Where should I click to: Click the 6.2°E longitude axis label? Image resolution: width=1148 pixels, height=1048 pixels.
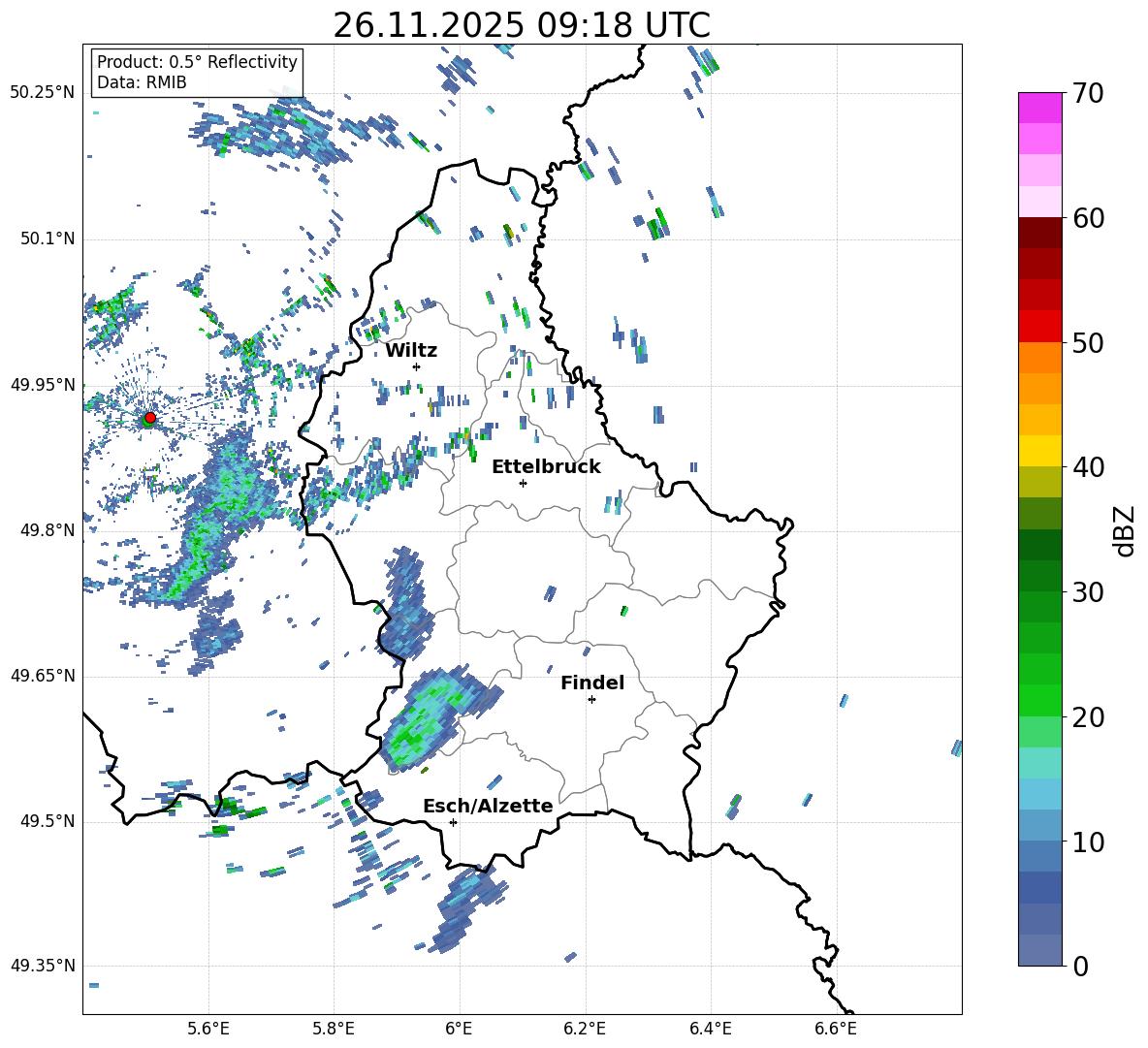pos(585,1028)
